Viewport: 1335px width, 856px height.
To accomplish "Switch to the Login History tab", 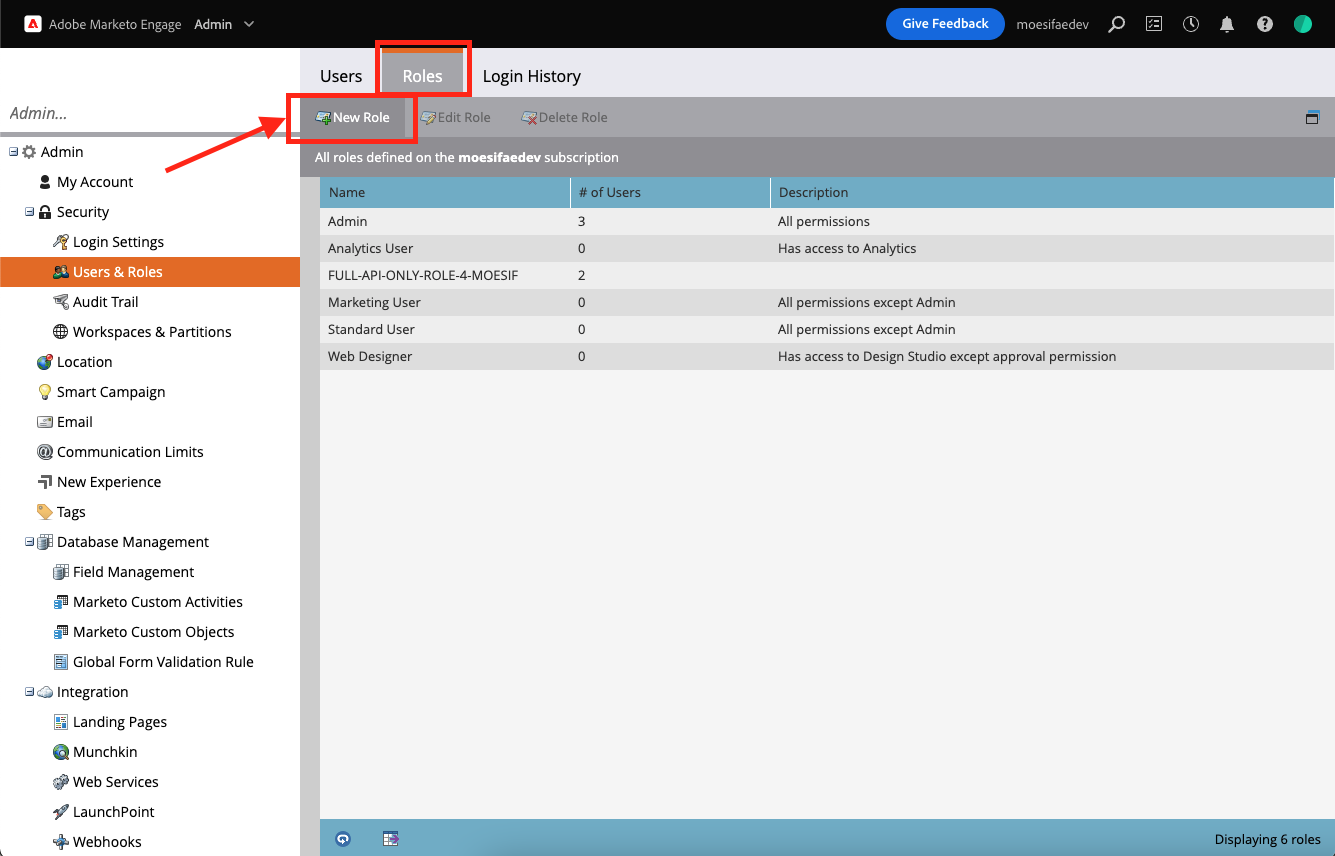I will coord(531,76).
